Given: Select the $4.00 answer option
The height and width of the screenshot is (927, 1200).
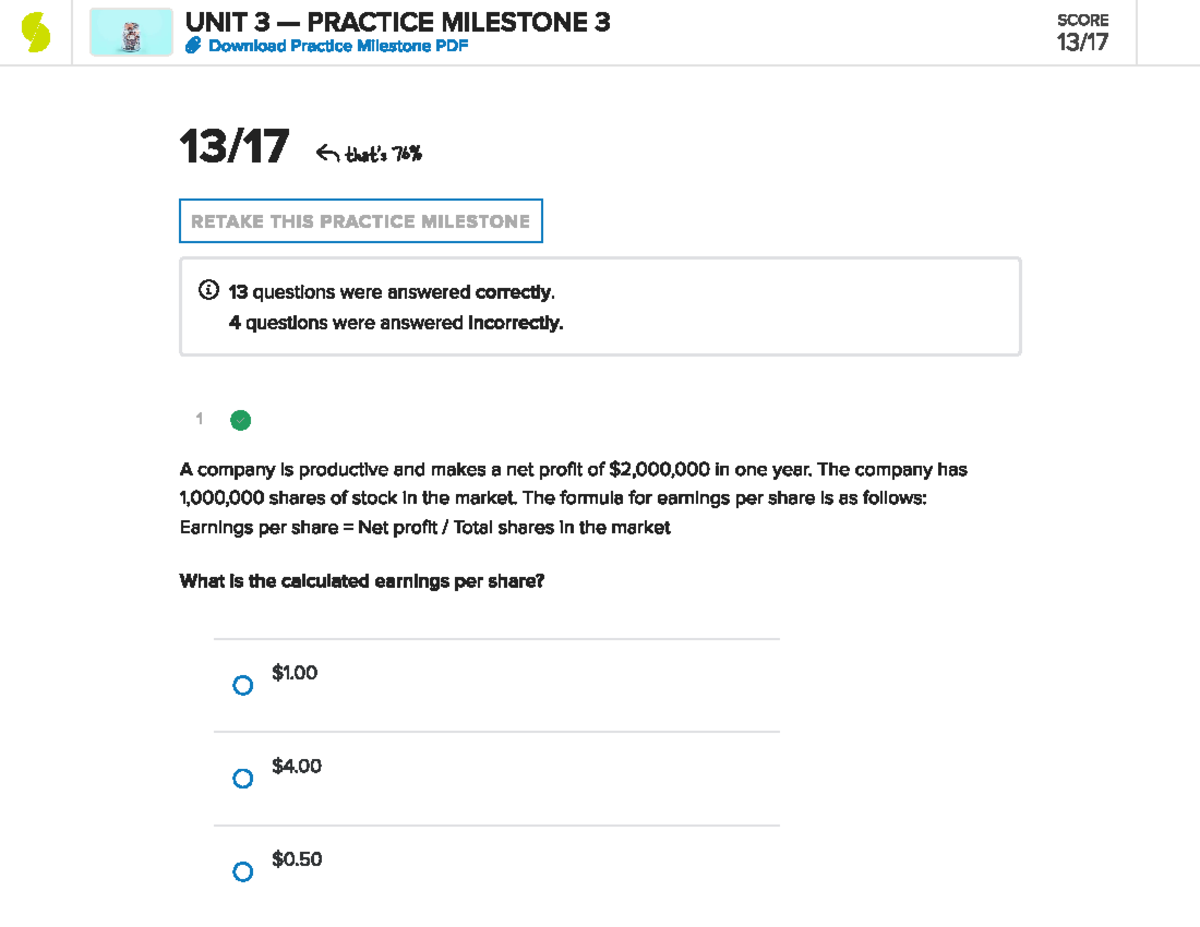Looking at the screenshot, I should click(243, 778).
